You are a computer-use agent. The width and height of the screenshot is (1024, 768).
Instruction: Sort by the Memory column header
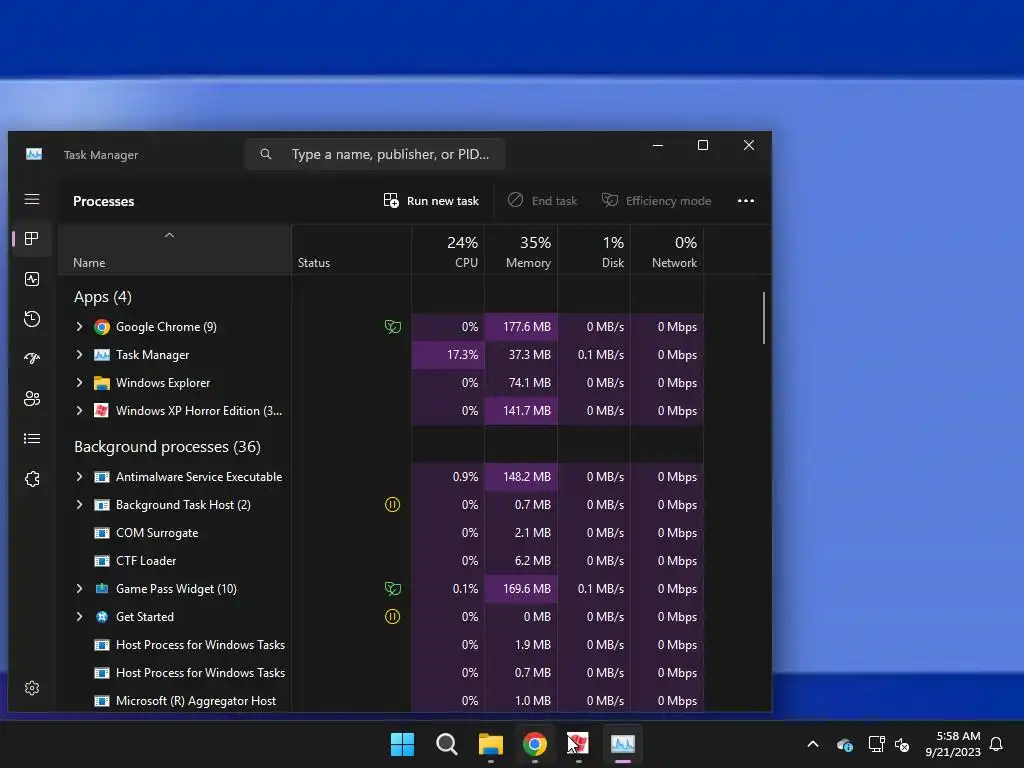click(521, 250)
